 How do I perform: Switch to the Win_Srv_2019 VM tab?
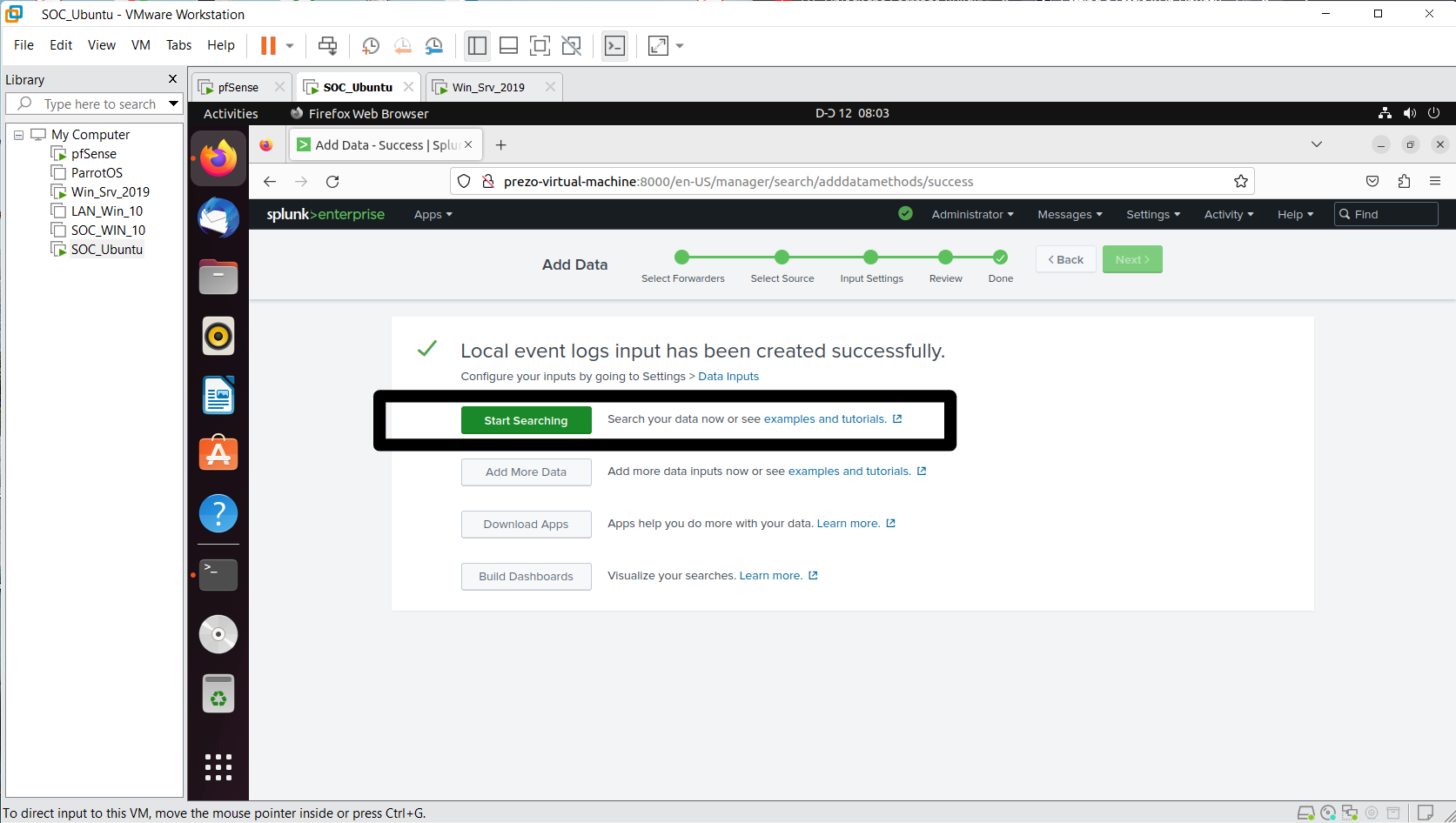tap(488, 87)
